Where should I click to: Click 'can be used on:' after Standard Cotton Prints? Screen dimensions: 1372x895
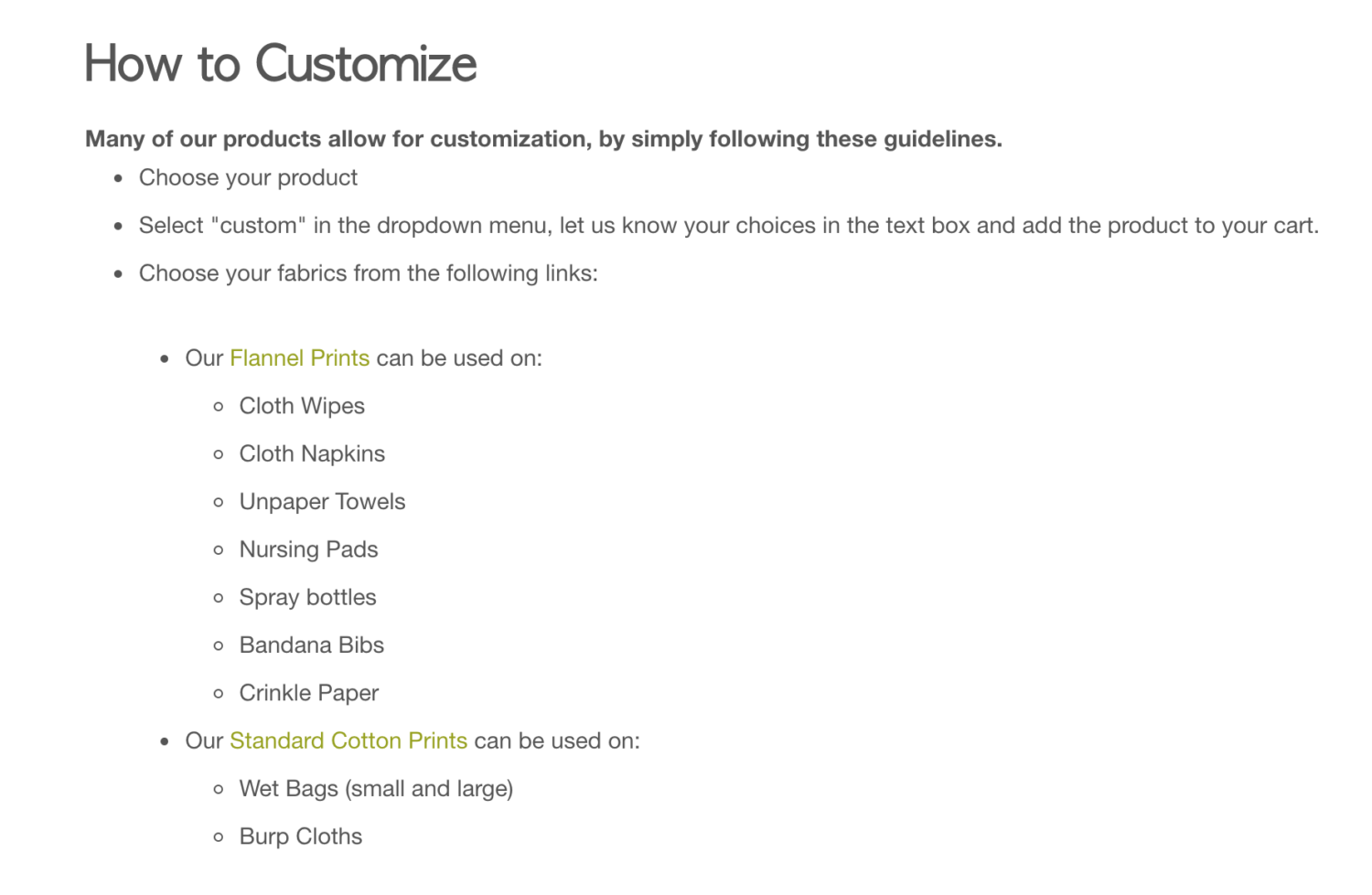click(x=557, y=741)
